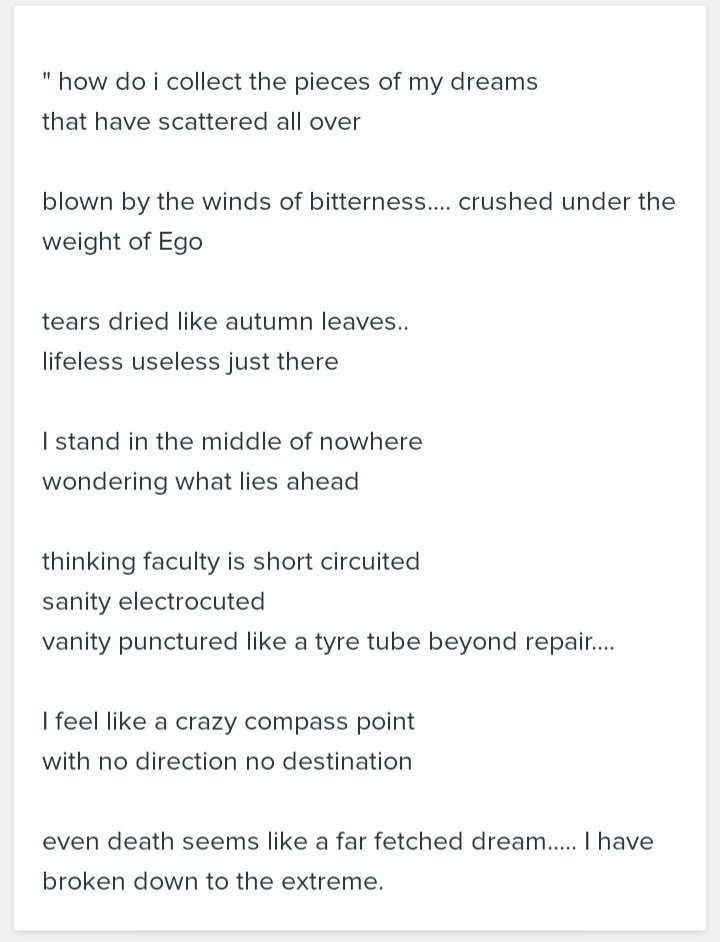
Task: Click the trailing words "I have"
Action: point(618,842)
